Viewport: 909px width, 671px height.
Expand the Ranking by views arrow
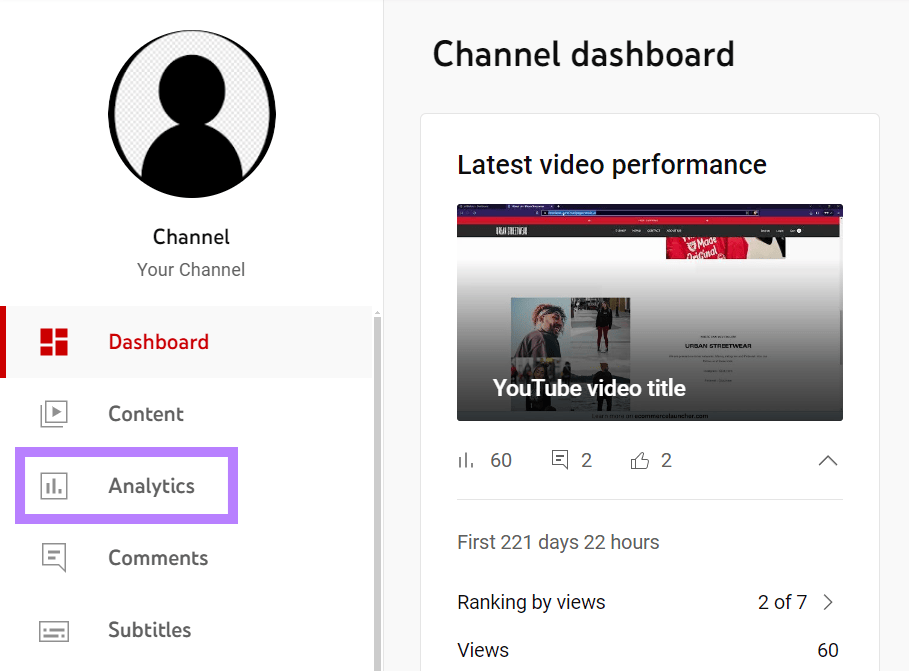[x=828, y=602]
